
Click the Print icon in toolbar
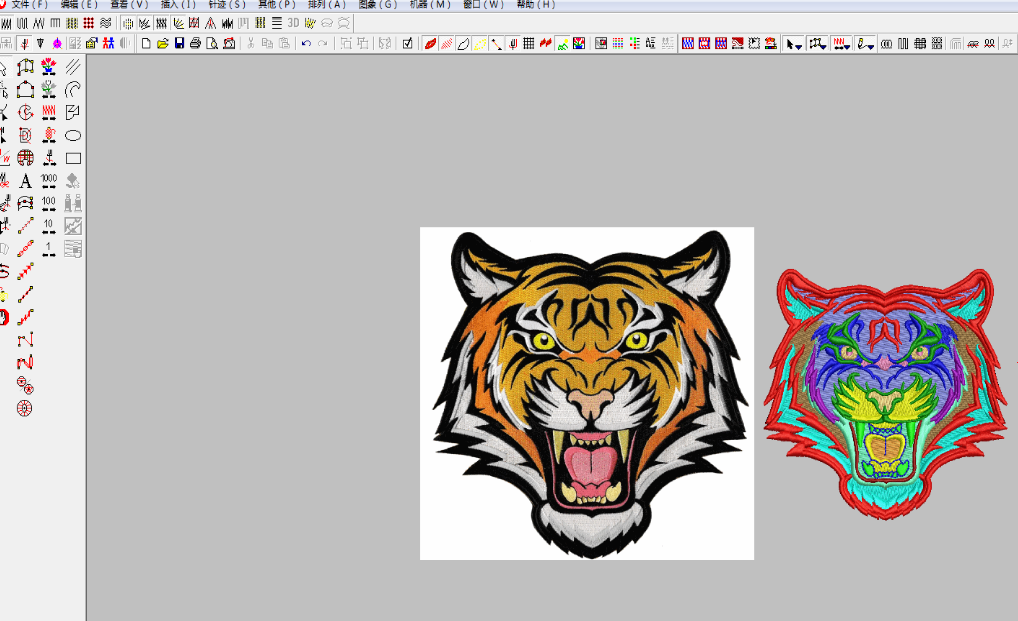pos(196,43)
